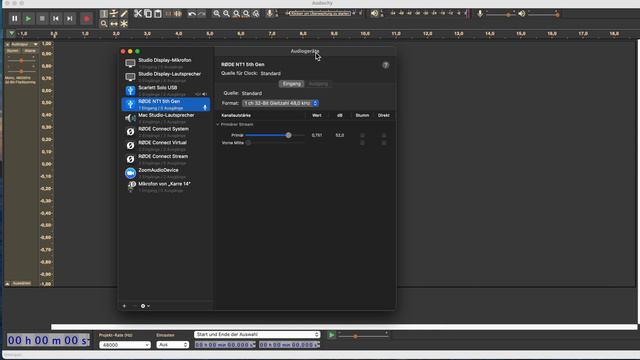Select Scarlett Solo USB device
The height and width of the screenshot is (360, 640).
pyautogui.click(x=166, y=91)
